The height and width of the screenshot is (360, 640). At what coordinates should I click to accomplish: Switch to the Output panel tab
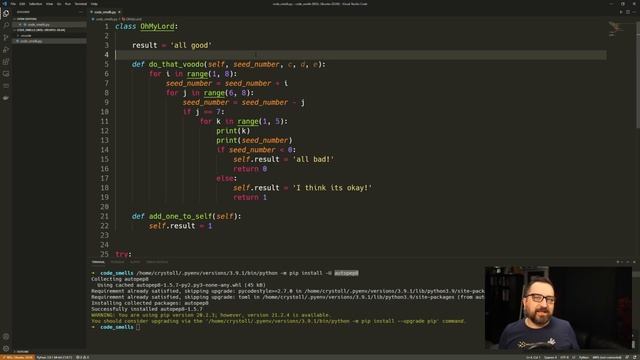135,262
